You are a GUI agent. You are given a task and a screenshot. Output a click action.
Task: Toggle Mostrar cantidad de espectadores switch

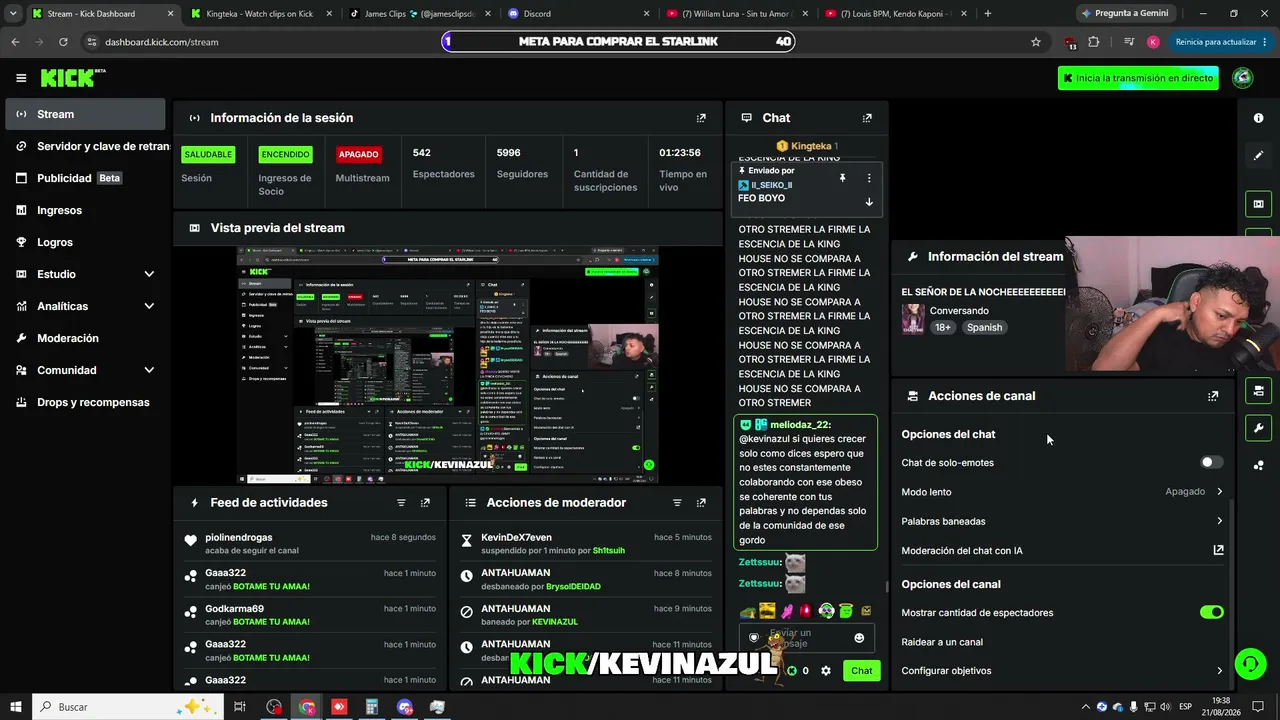point(1211,612)
